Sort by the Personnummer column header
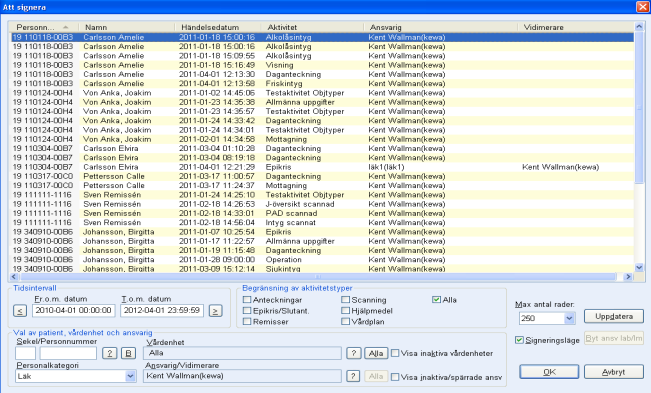Image resolution: width=651 pixels, height=393 pixels. pyautogui.click(x=43, y=27)
